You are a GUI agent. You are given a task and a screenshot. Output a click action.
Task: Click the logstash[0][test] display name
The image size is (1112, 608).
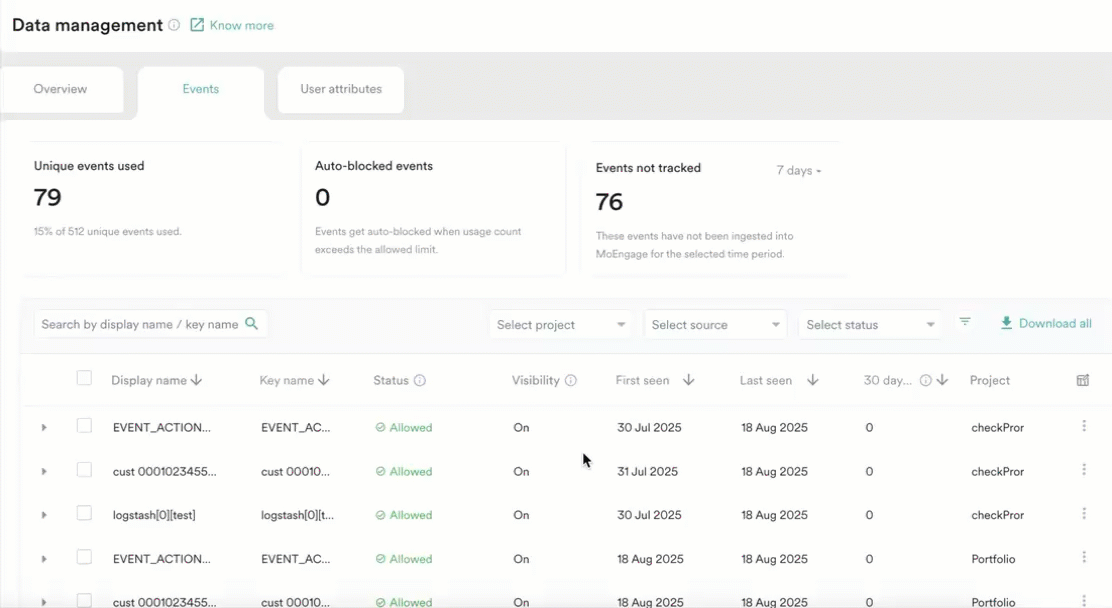click(x=154, y=515)
